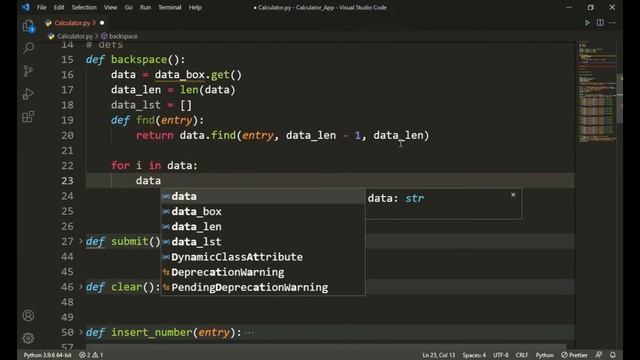Image resolution: width=640 pixels, height=360 pixels.
Task: Pick the DeprecationWarning suggestion
Action: pyautogui.click(x=263, y=272)
